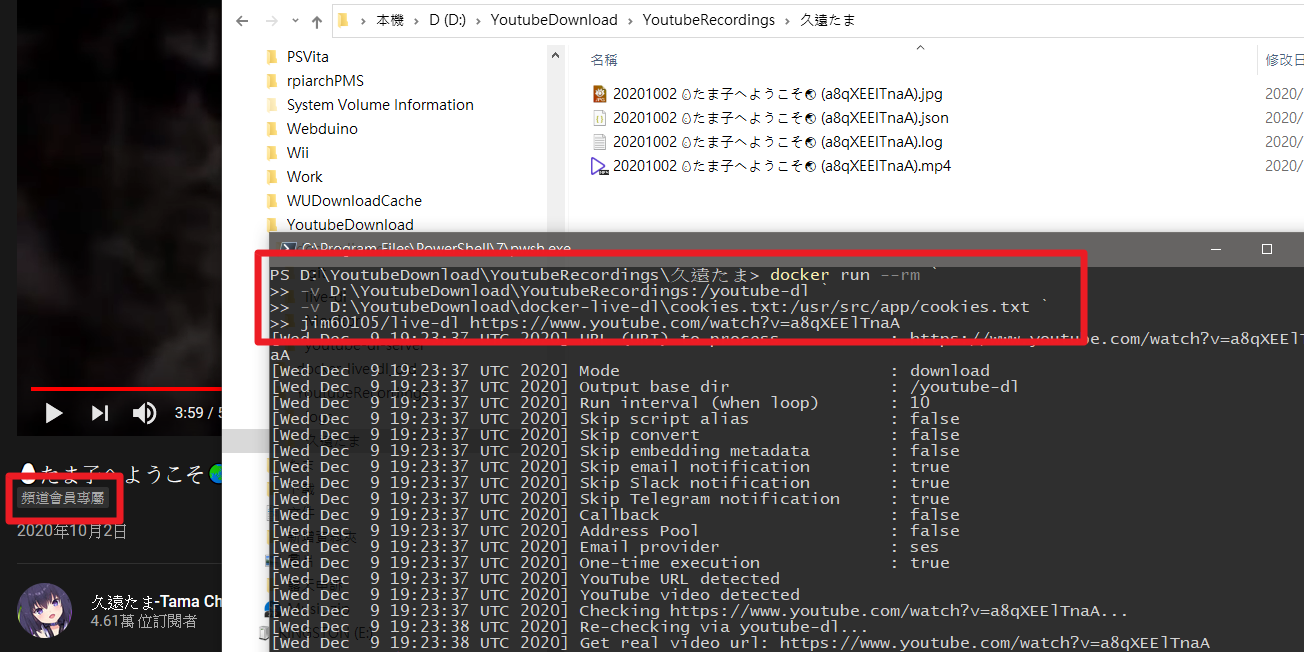Open System Volume Information folder
This screenshot has width=1304, height=652.
tap(380, 105)
